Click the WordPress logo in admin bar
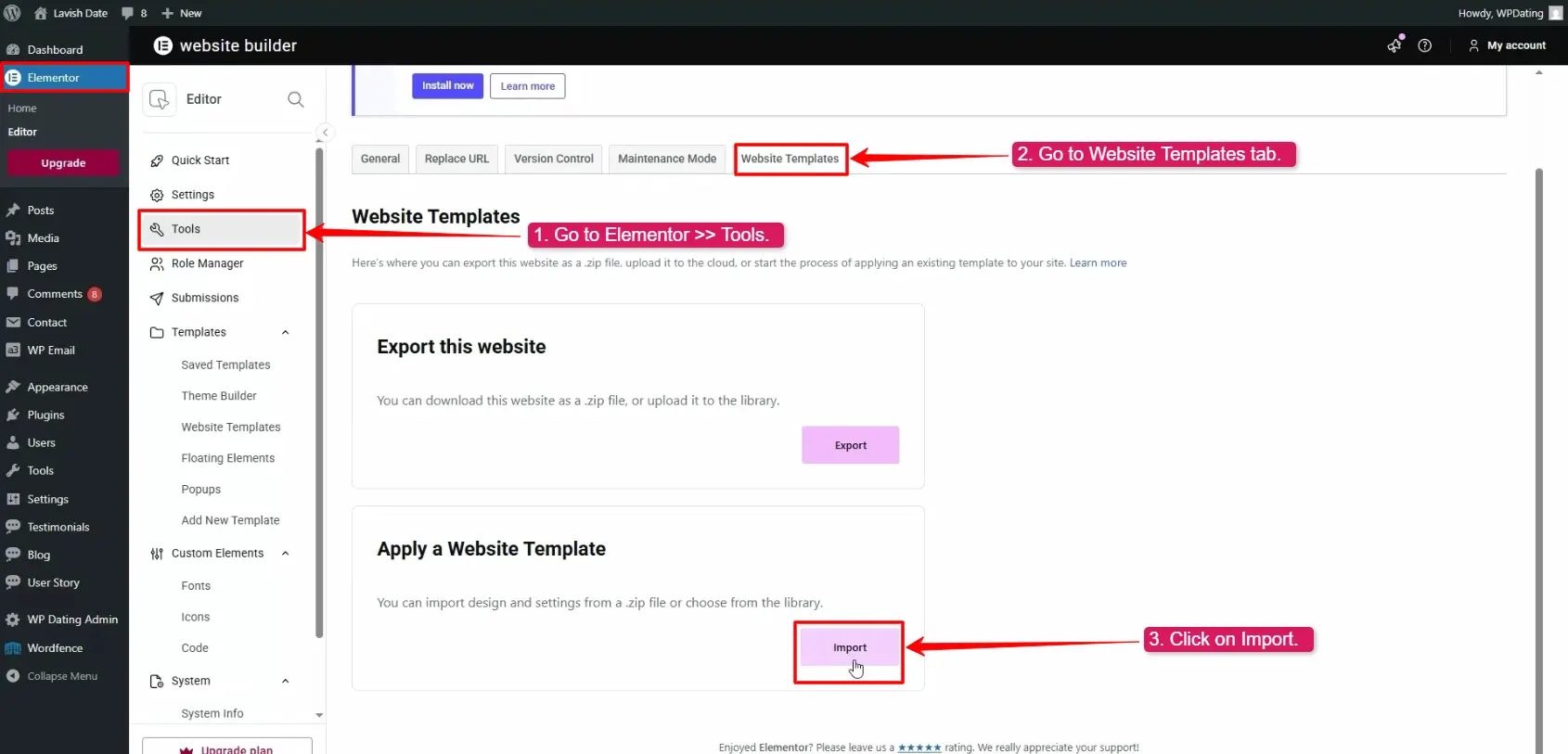This screenshot has height=754, width=1568. tap(13, 13)
